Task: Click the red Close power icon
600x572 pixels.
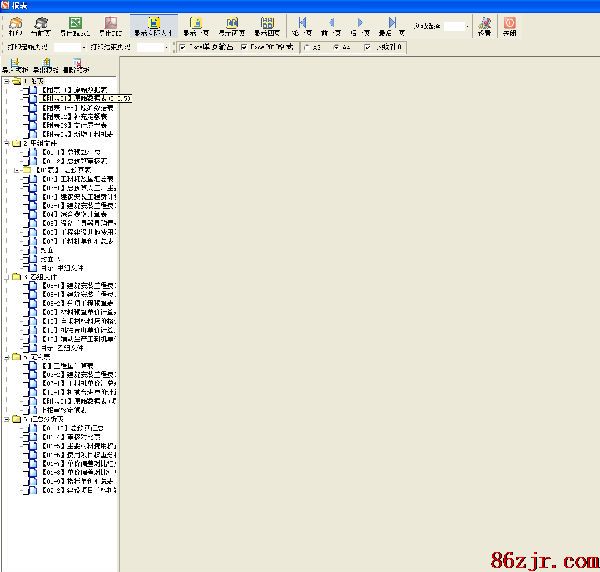Action: [x=510, y=24]
